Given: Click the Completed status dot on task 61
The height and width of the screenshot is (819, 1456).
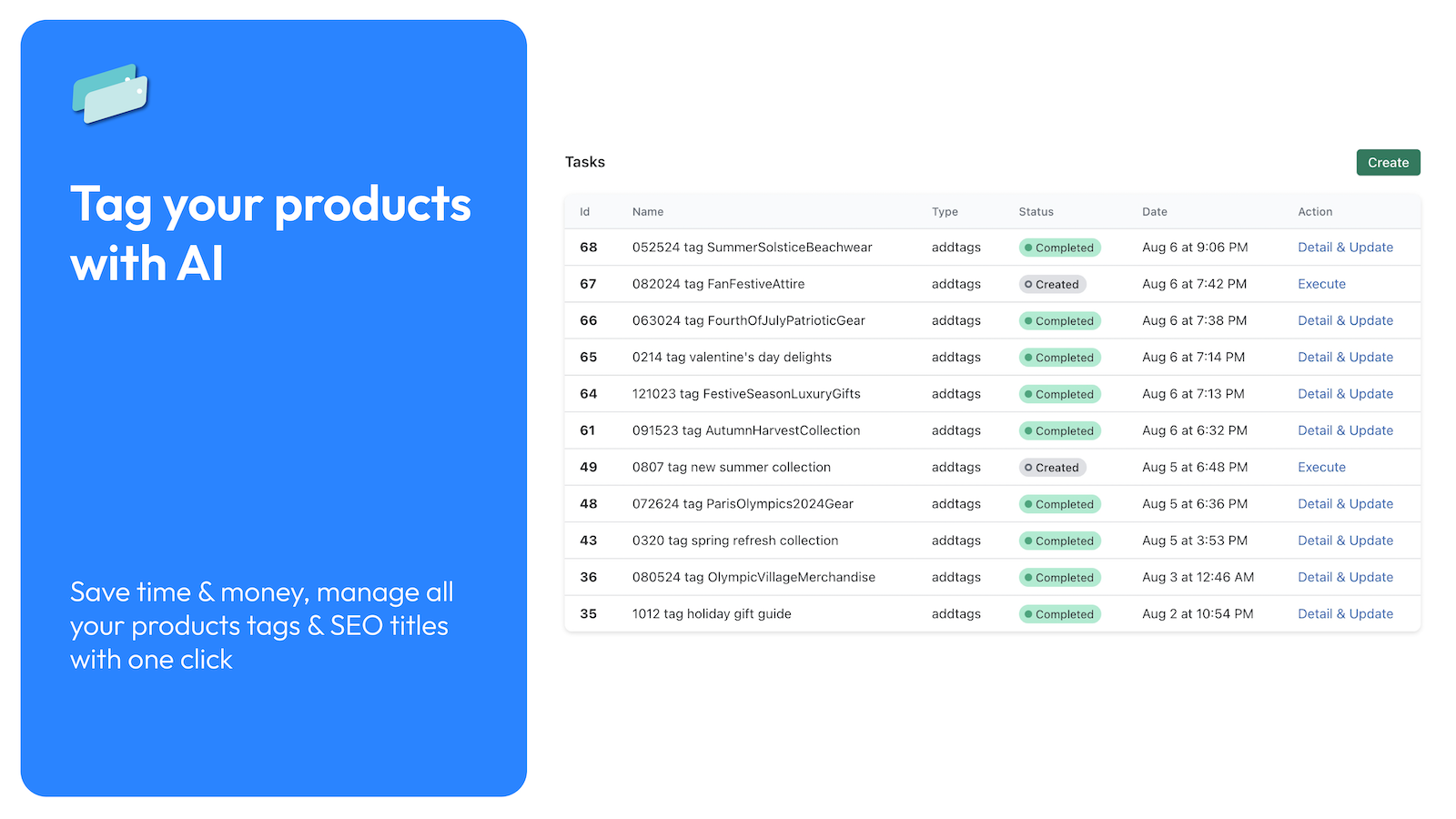Looking at the screenshot, I should [1029, 430].
